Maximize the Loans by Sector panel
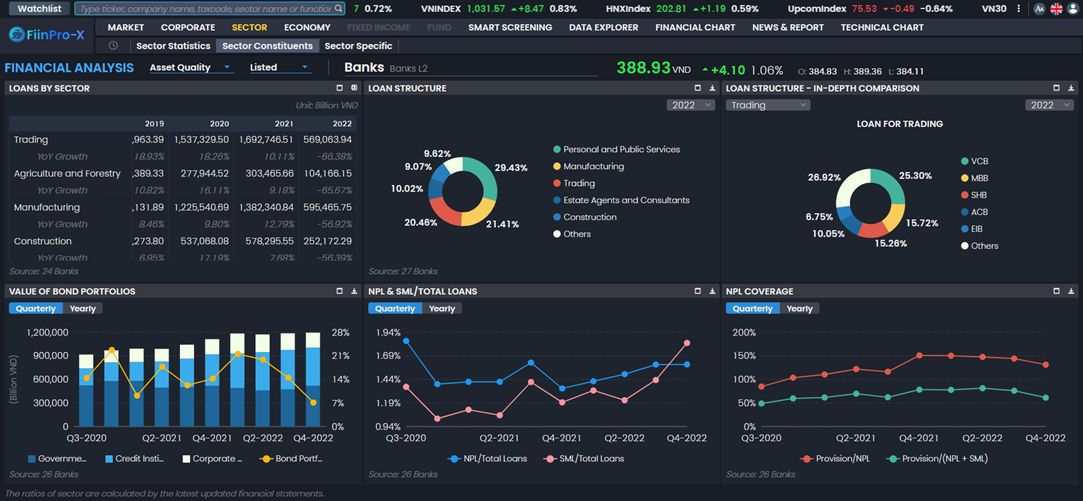Viewport: 1083px width, 501px height. pos(340,88)
